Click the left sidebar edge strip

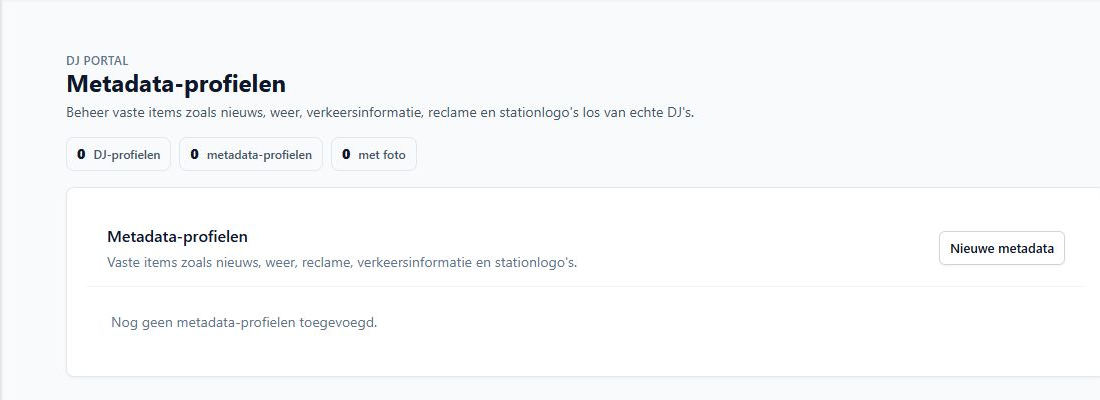[x=1, y=200]
